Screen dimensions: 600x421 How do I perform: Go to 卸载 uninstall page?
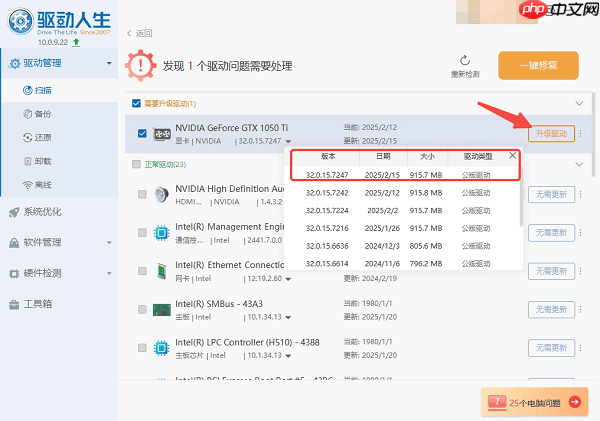(37, 161)
